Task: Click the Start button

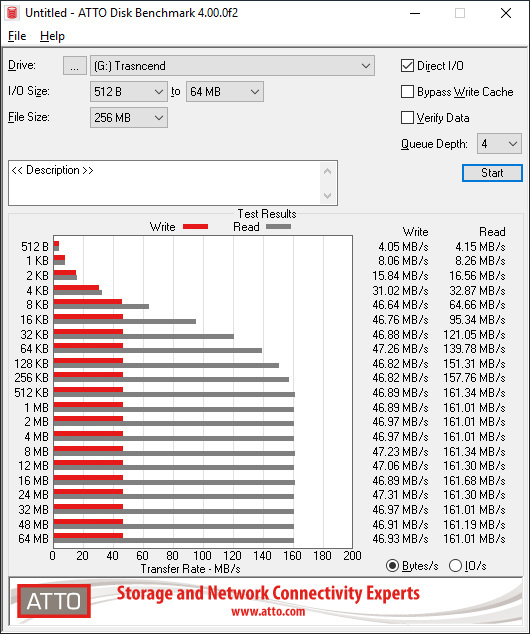Action: pos(492,173)
